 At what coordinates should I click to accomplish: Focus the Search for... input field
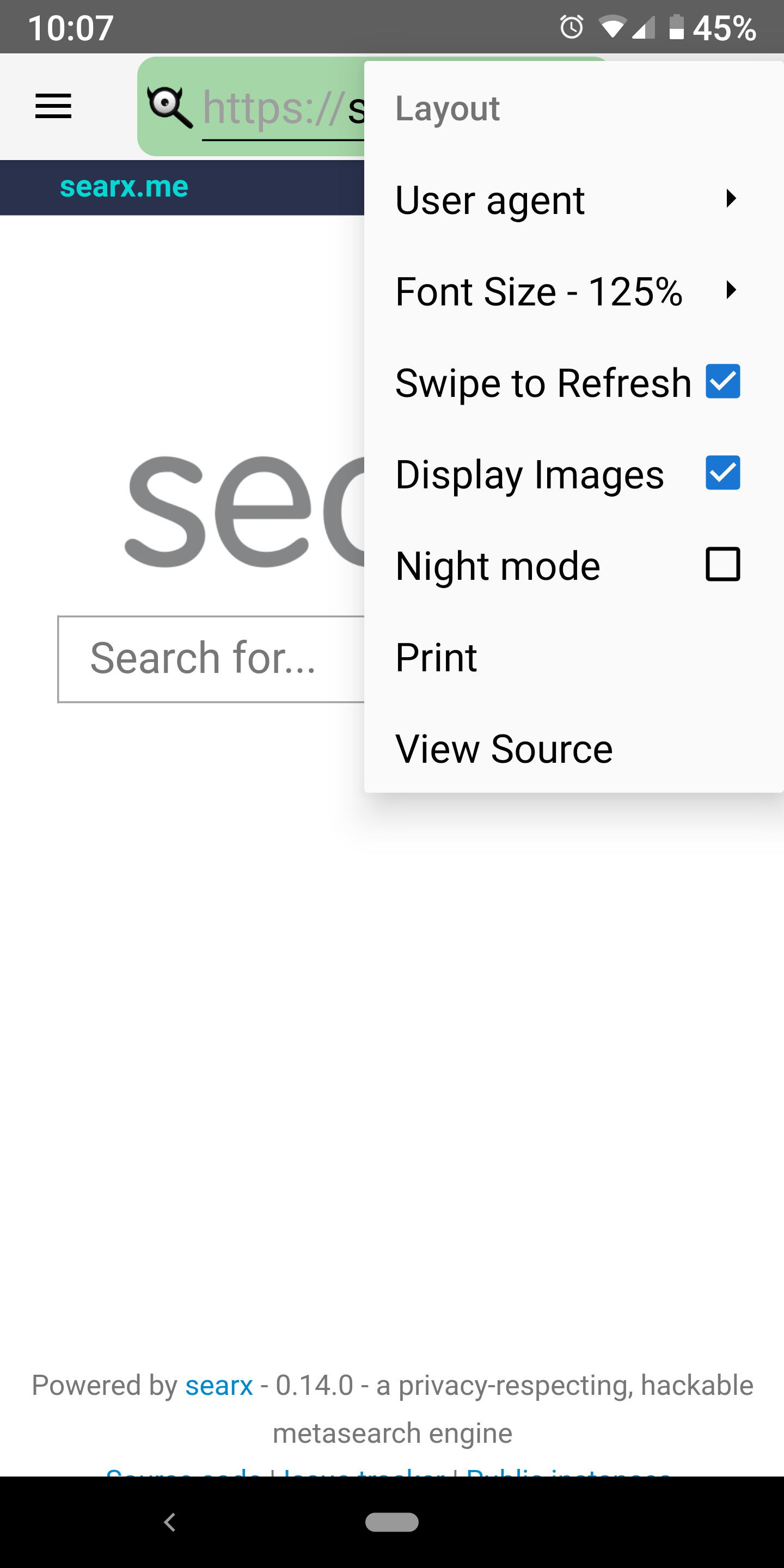(x=211, y=659)
